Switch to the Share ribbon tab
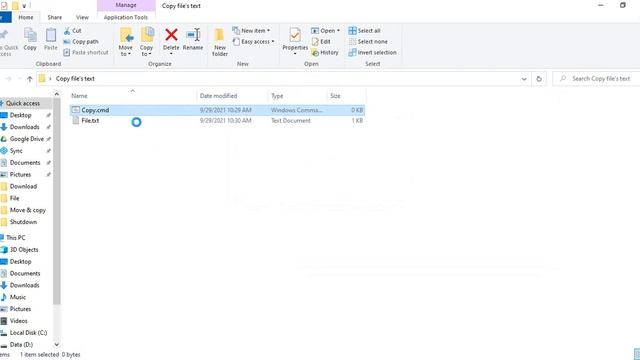The height and width of the screenshot is (360, 640). point(55,17)
